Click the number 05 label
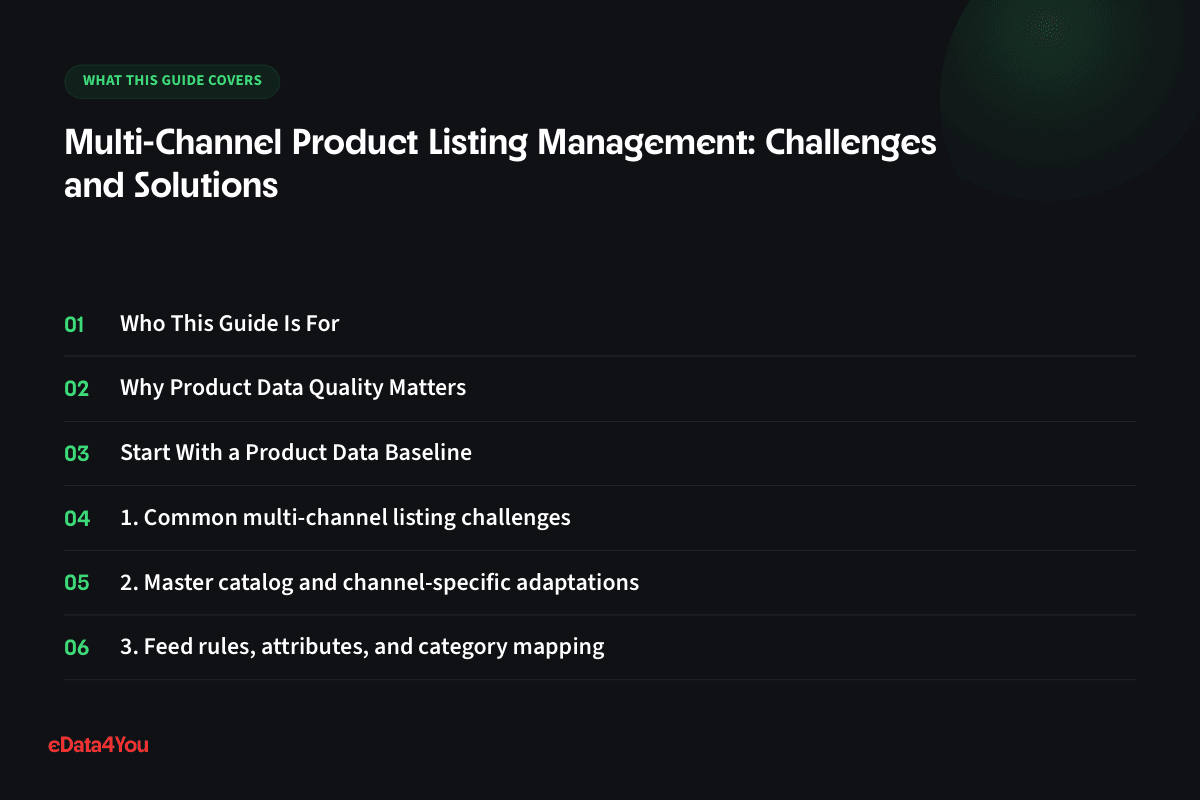 [x=77, y=582]
